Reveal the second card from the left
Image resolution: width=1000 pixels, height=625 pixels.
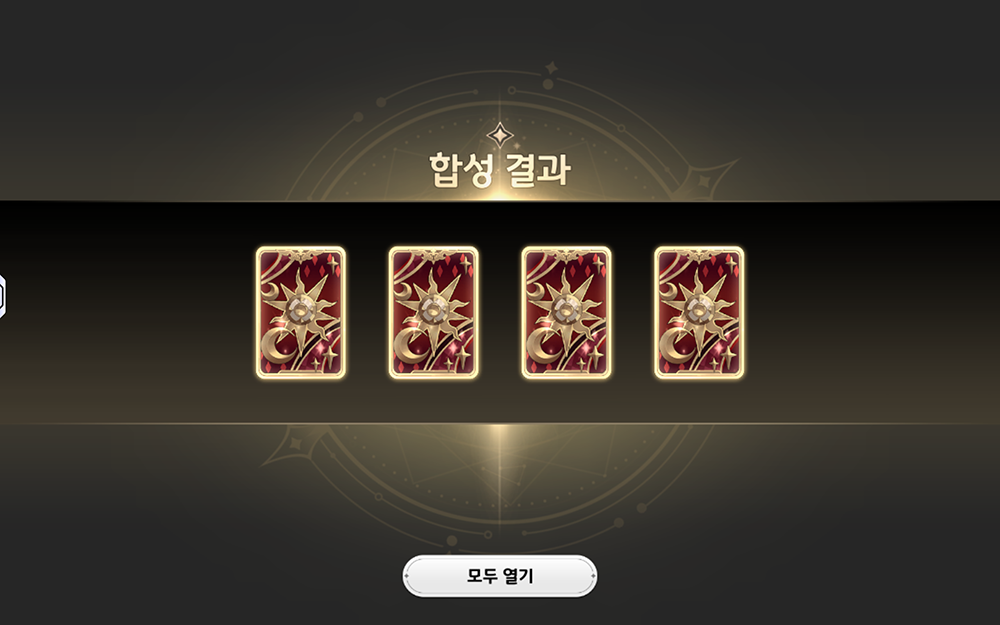click(x=434, y=312)
